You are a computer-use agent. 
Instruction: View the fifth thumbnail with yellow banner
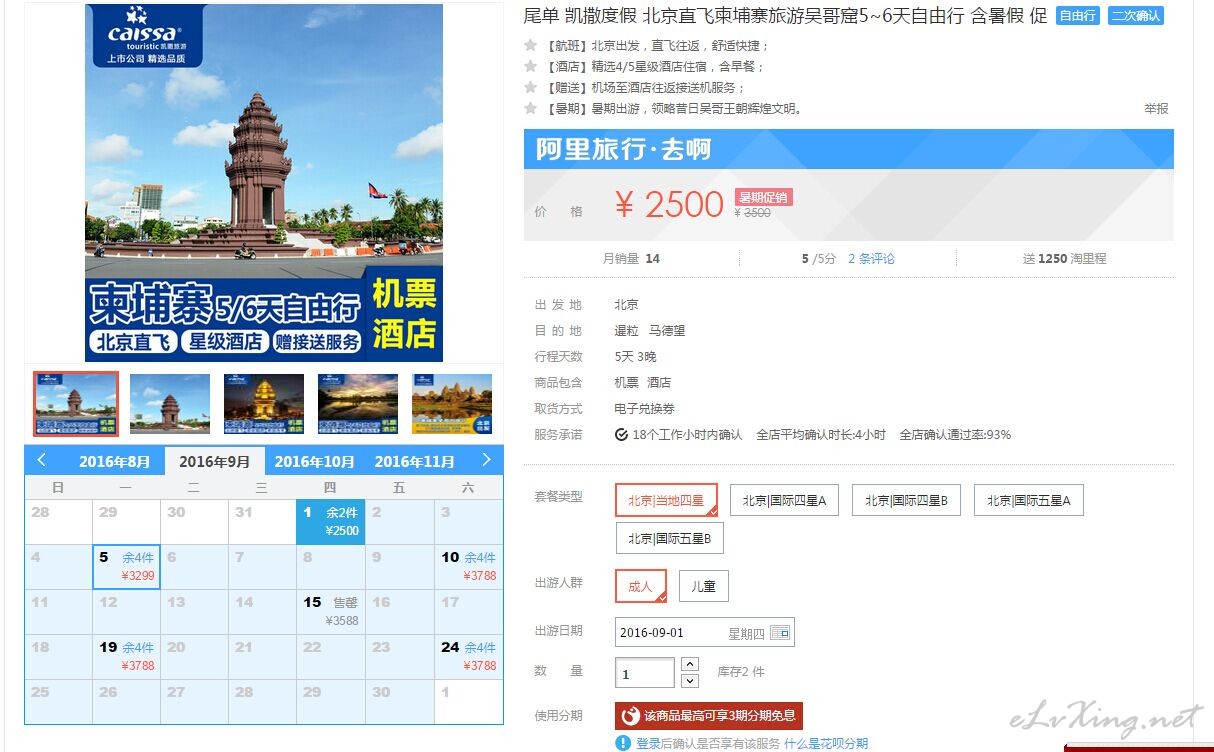452,404
